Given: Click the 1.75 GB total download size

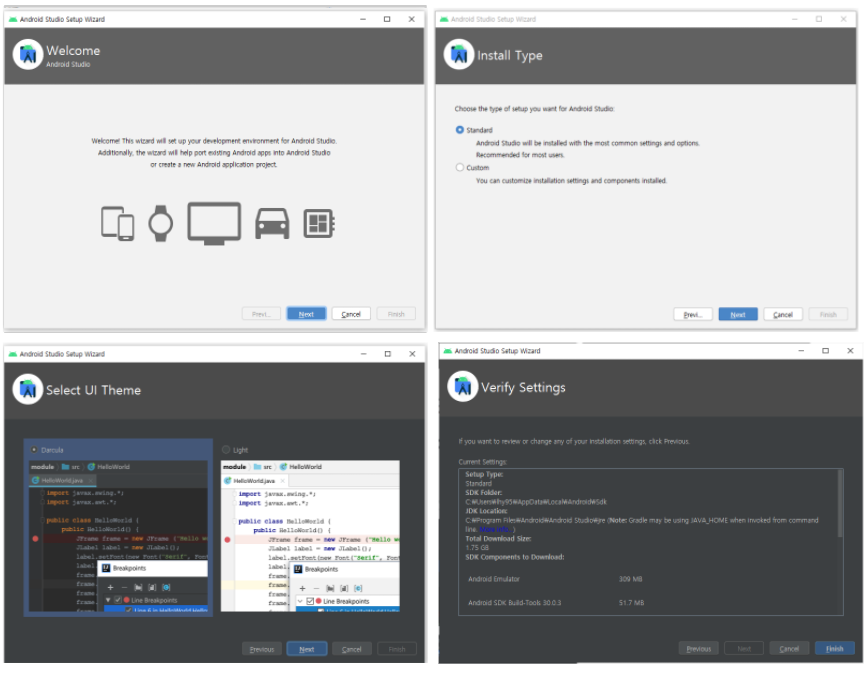Looking at the screenshot, I should coord(477,547).
